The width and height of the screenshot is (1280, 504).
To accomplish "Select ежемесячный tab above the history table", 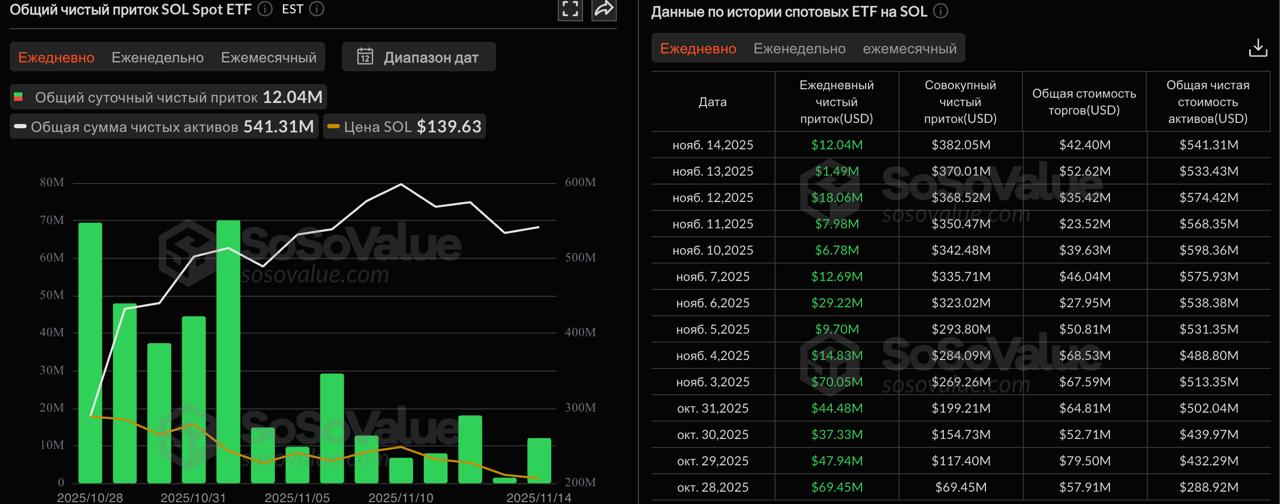I will 909,48.
